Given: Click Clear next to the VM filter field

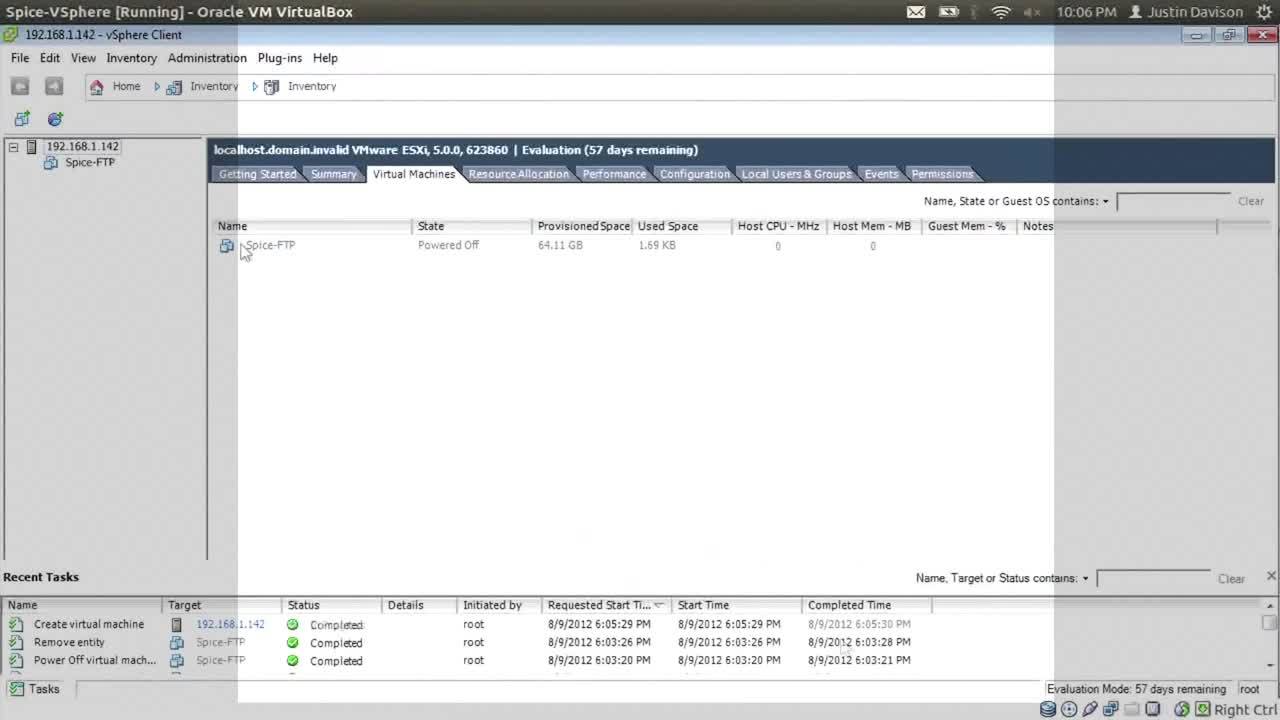Looking at the screenshot, I should [1251, 201].
